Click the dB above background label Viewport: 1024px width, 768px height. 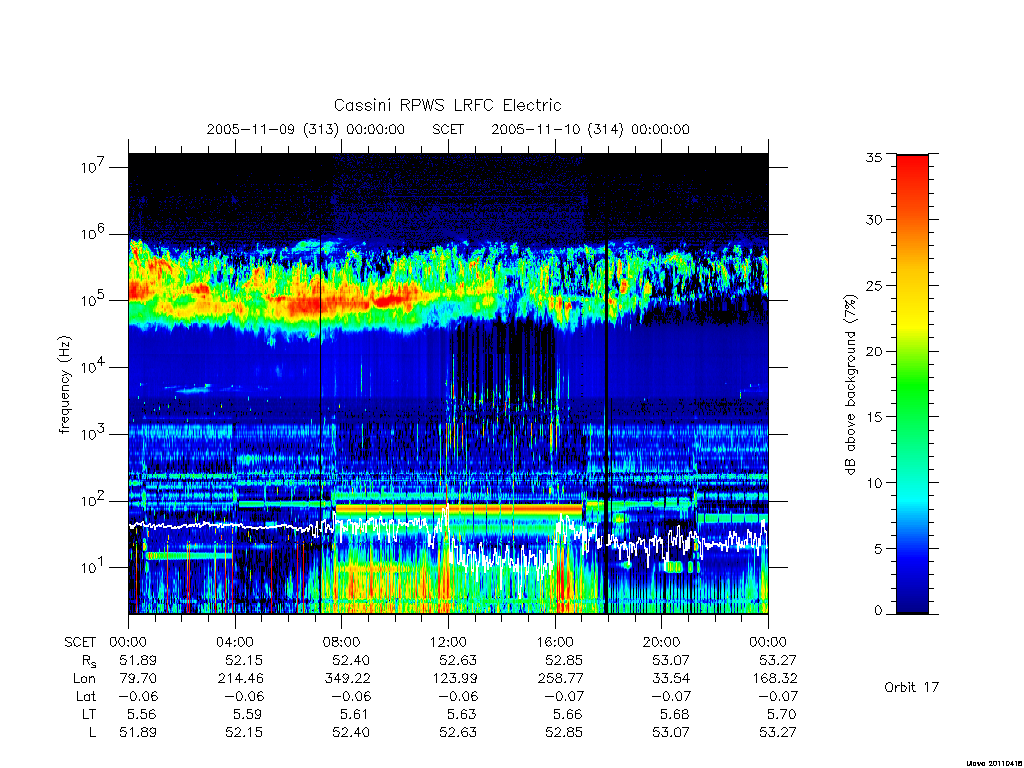pyautogui.click(x=850, y=384)
